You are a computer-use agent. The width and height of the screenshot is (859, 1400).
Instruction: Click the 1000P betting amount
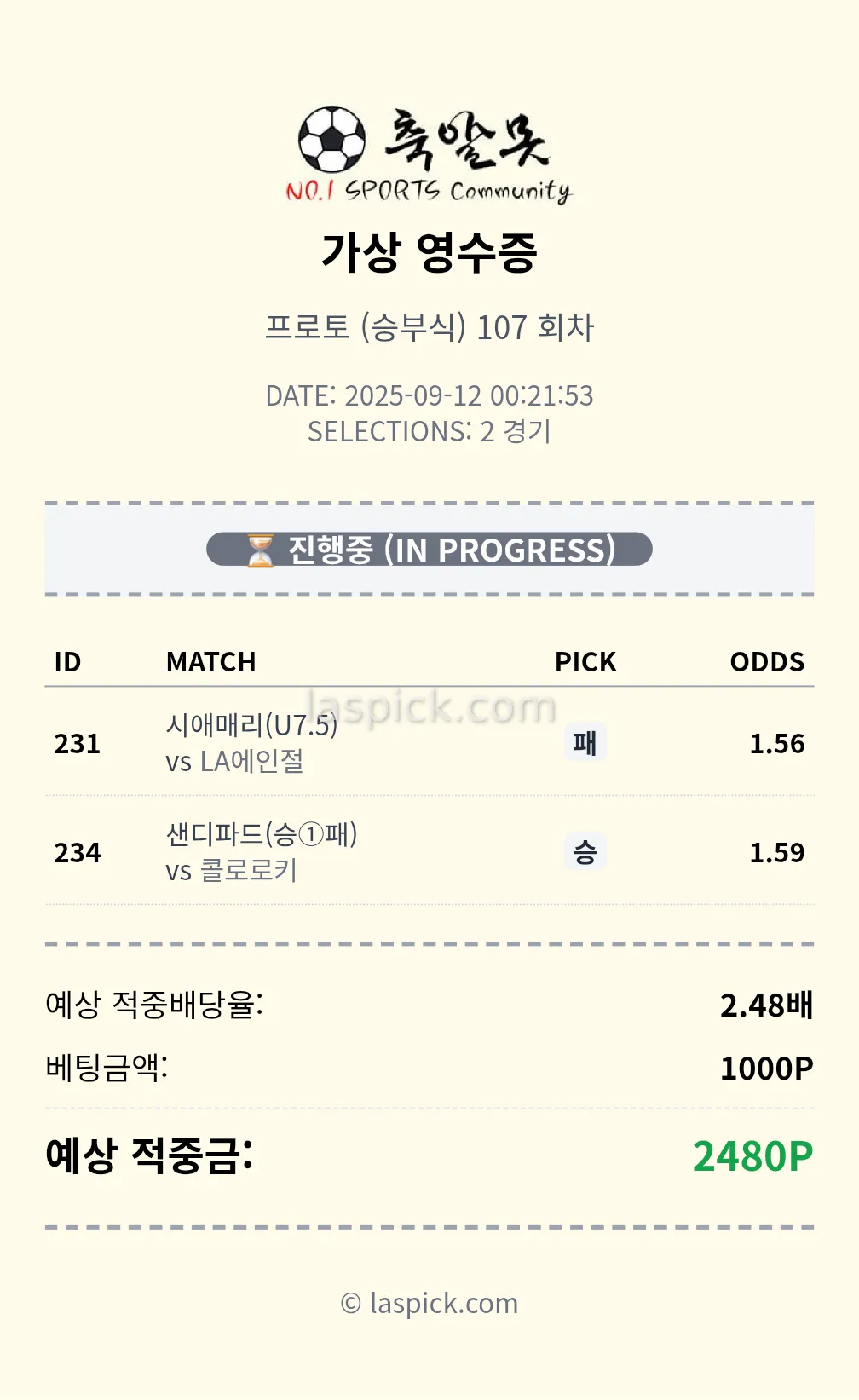tap(766, 1069)
